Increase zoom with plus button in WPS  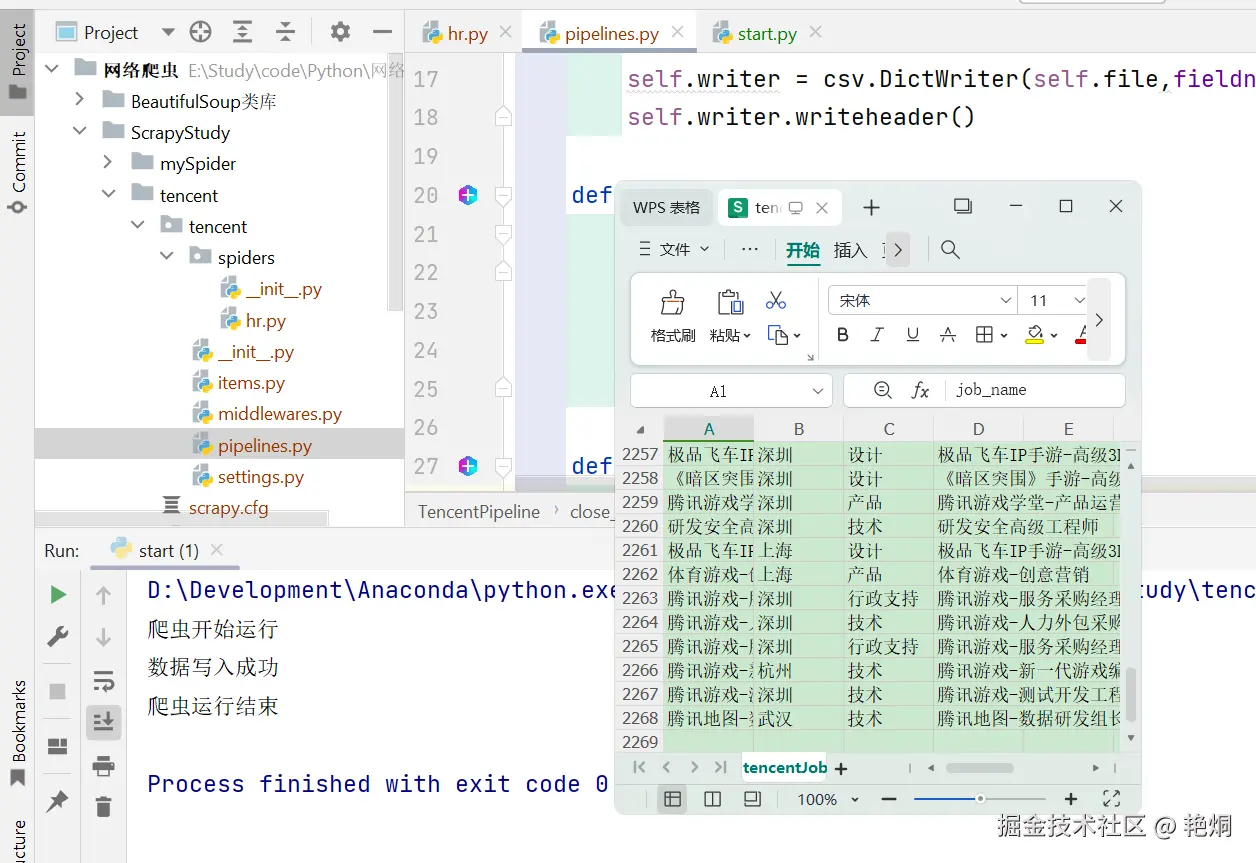(x=1071, y=799)
